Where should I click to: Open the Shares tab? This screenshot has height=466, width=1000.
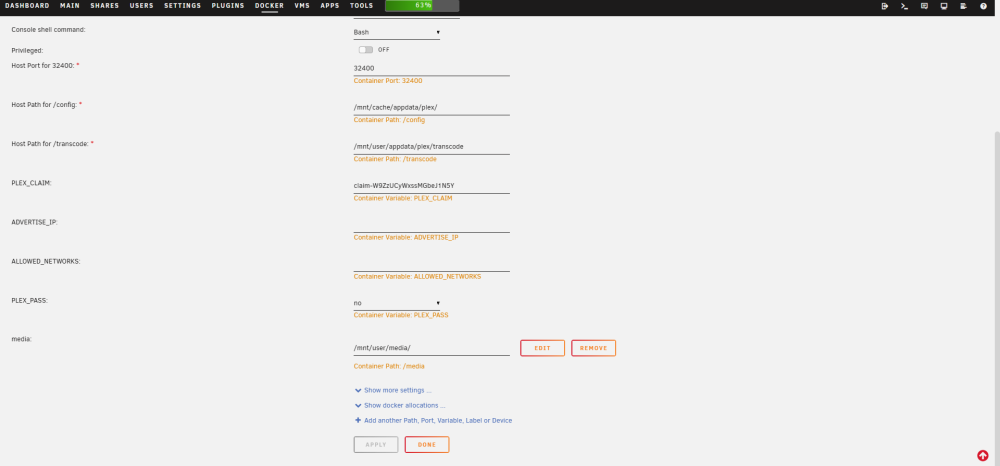pos(105,6)
